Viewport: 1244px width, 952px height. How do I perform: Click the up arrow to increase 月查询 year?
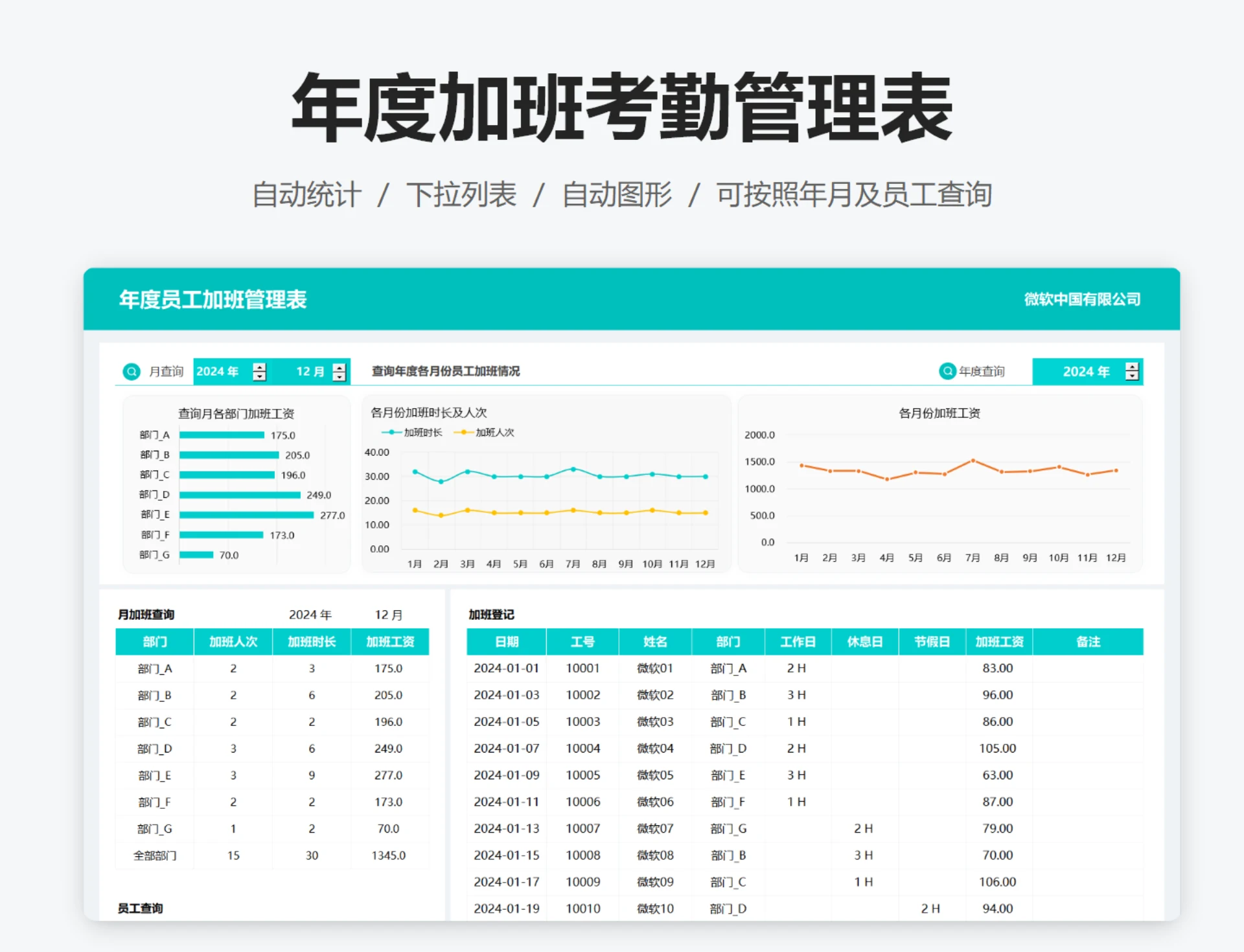tap(259, 367)
